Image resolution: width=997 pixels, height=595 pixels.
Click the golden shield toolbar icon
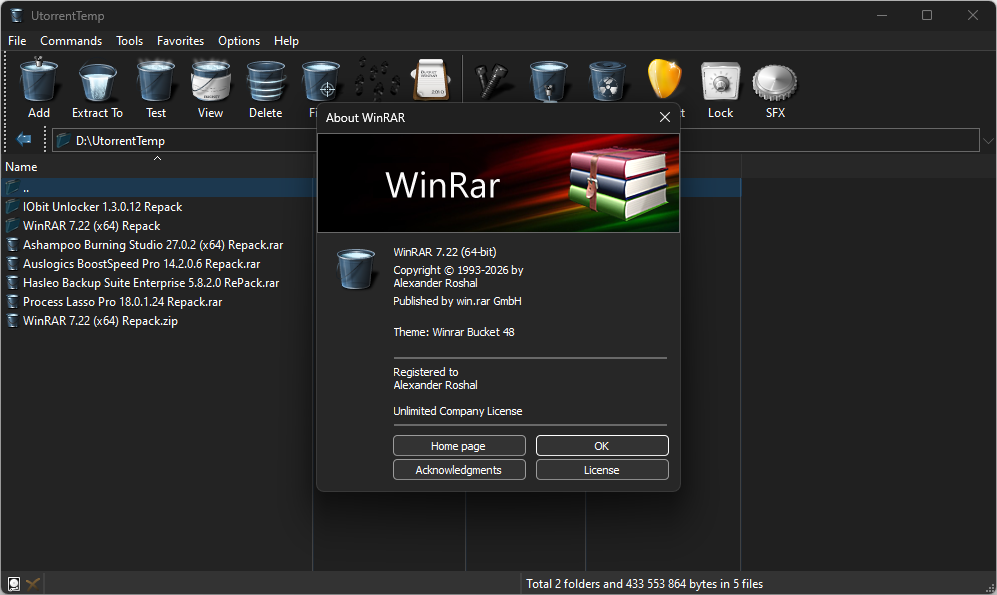[x=664, y=79]
